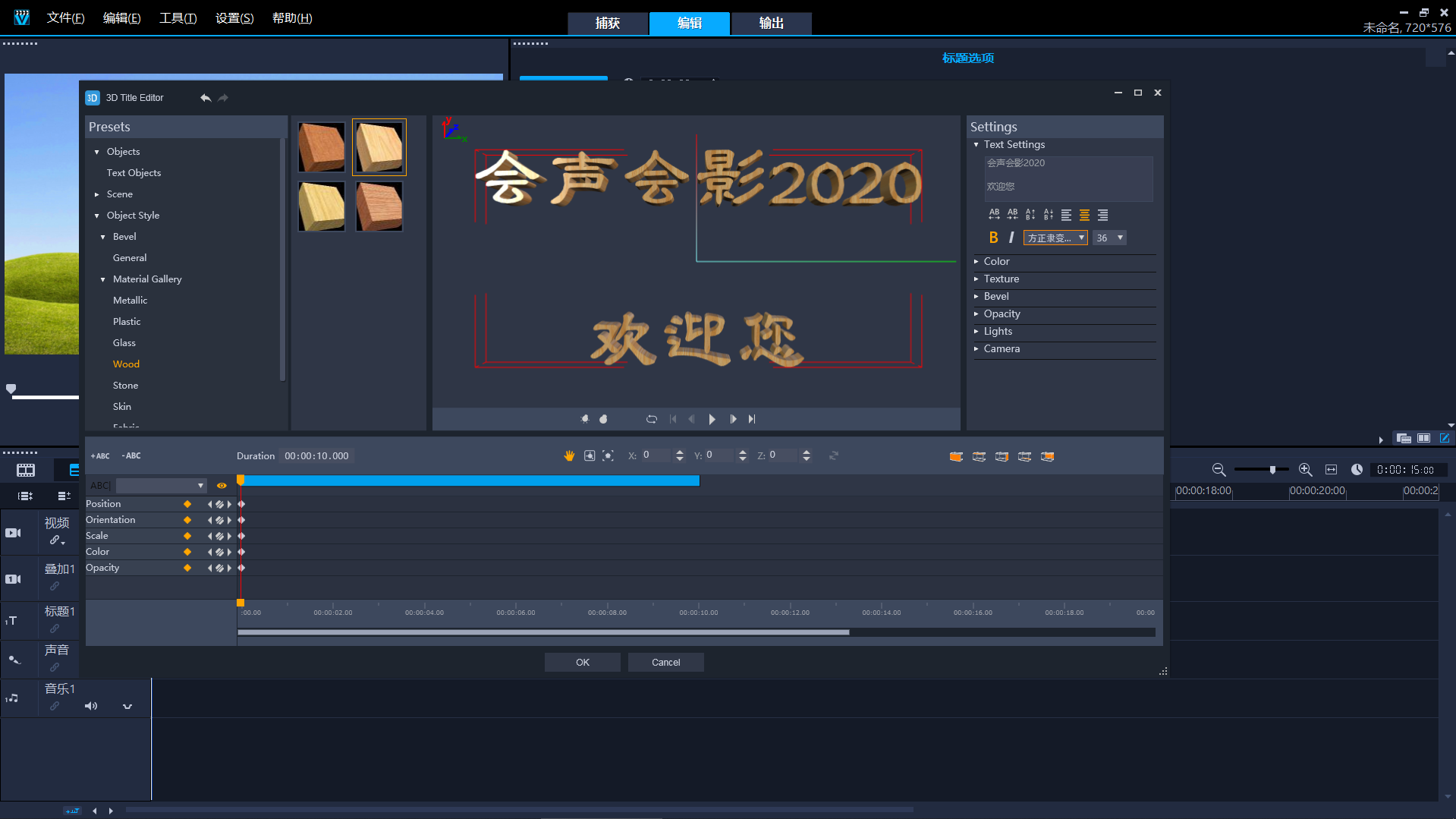Choose the light wood thumbnail with orange border
This screenshot has height=819, width=1456.
379,147
